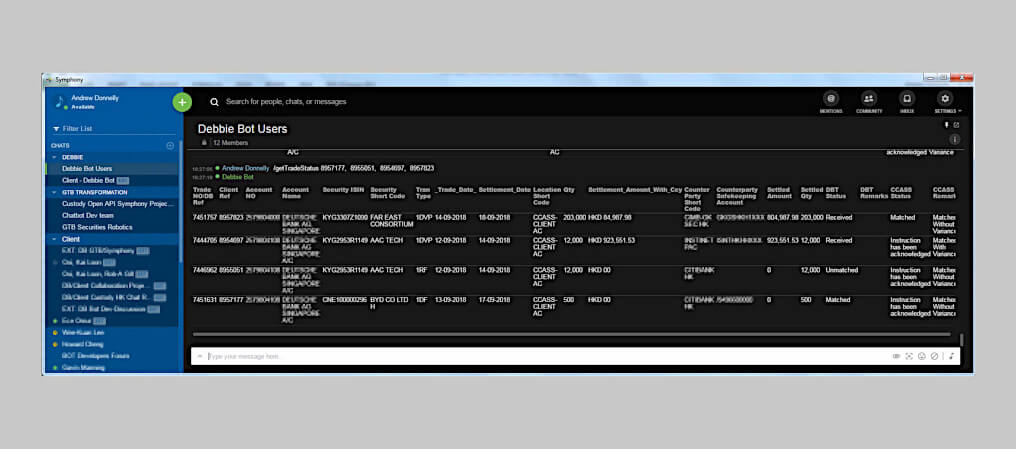Click the chat vertical scrollbar
1016x449 pixels.
coord(962,340)
